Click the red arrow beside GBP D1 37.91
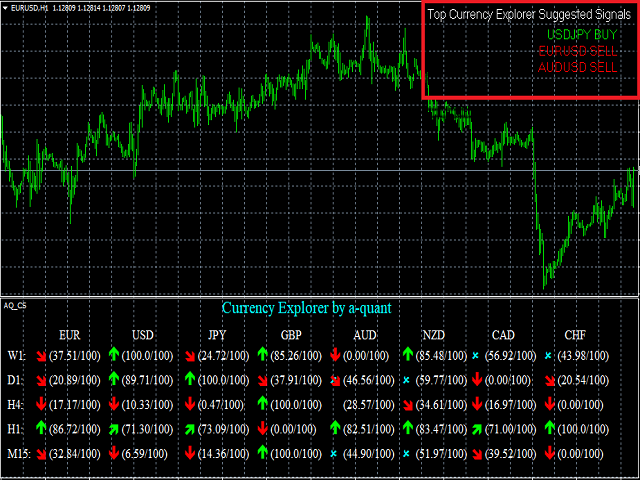Screen dimensions: 640x480 coord(262,381)
